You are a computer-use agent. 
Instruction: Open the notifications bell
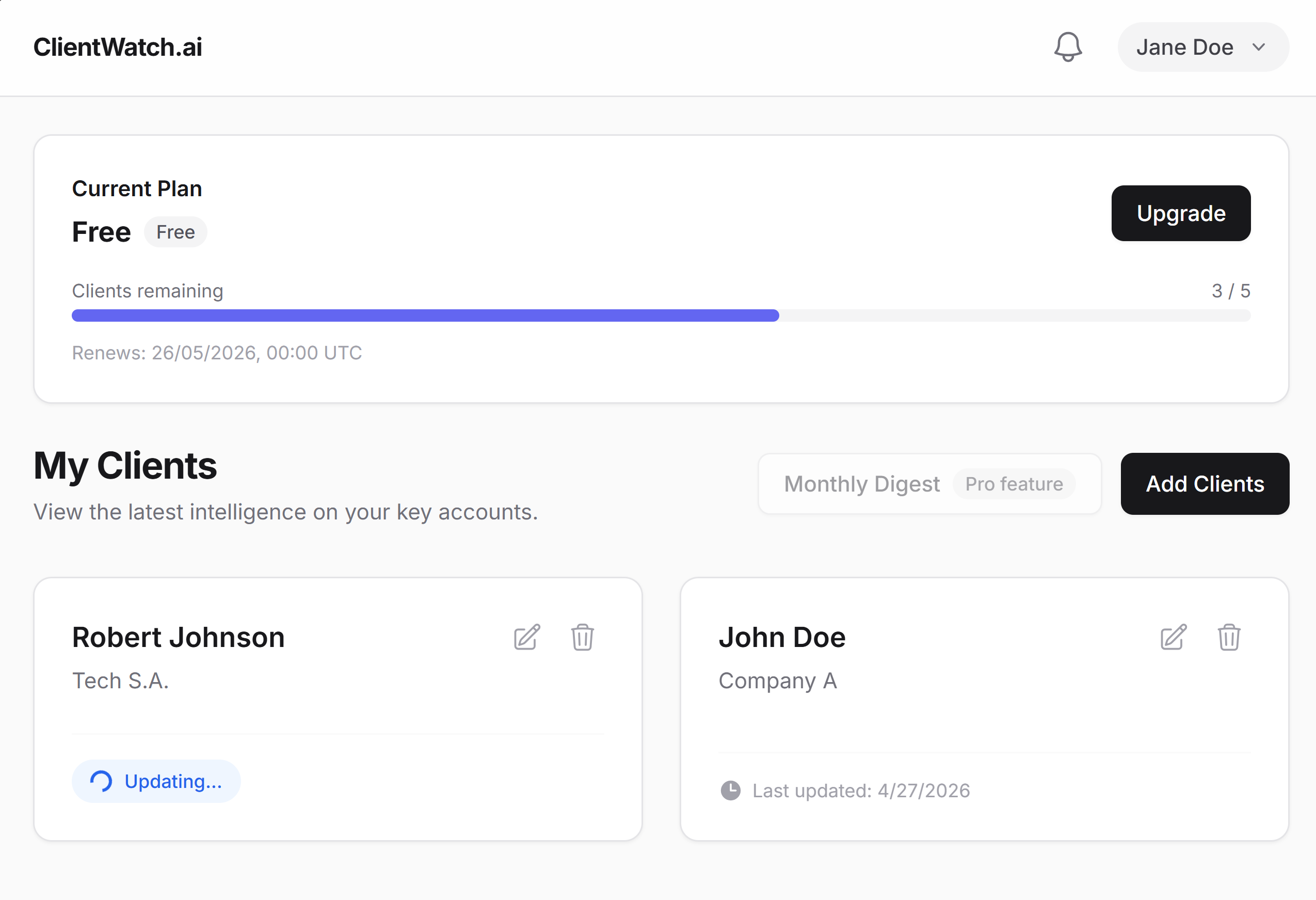click(x=1067, y=47)
